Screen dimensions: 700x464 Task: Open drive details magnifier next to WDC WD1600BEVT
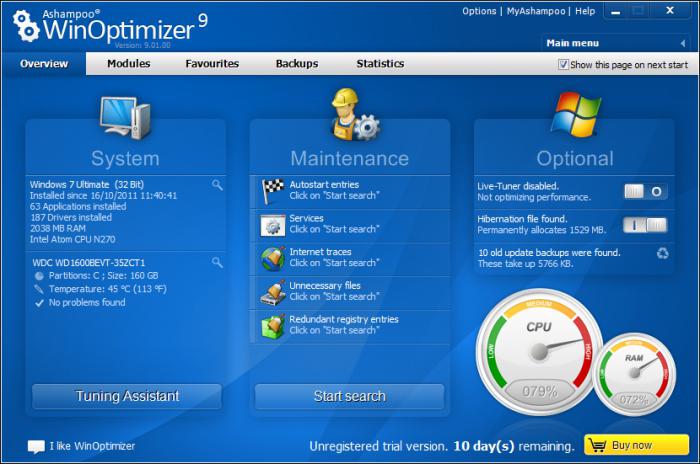pos(217,263)
